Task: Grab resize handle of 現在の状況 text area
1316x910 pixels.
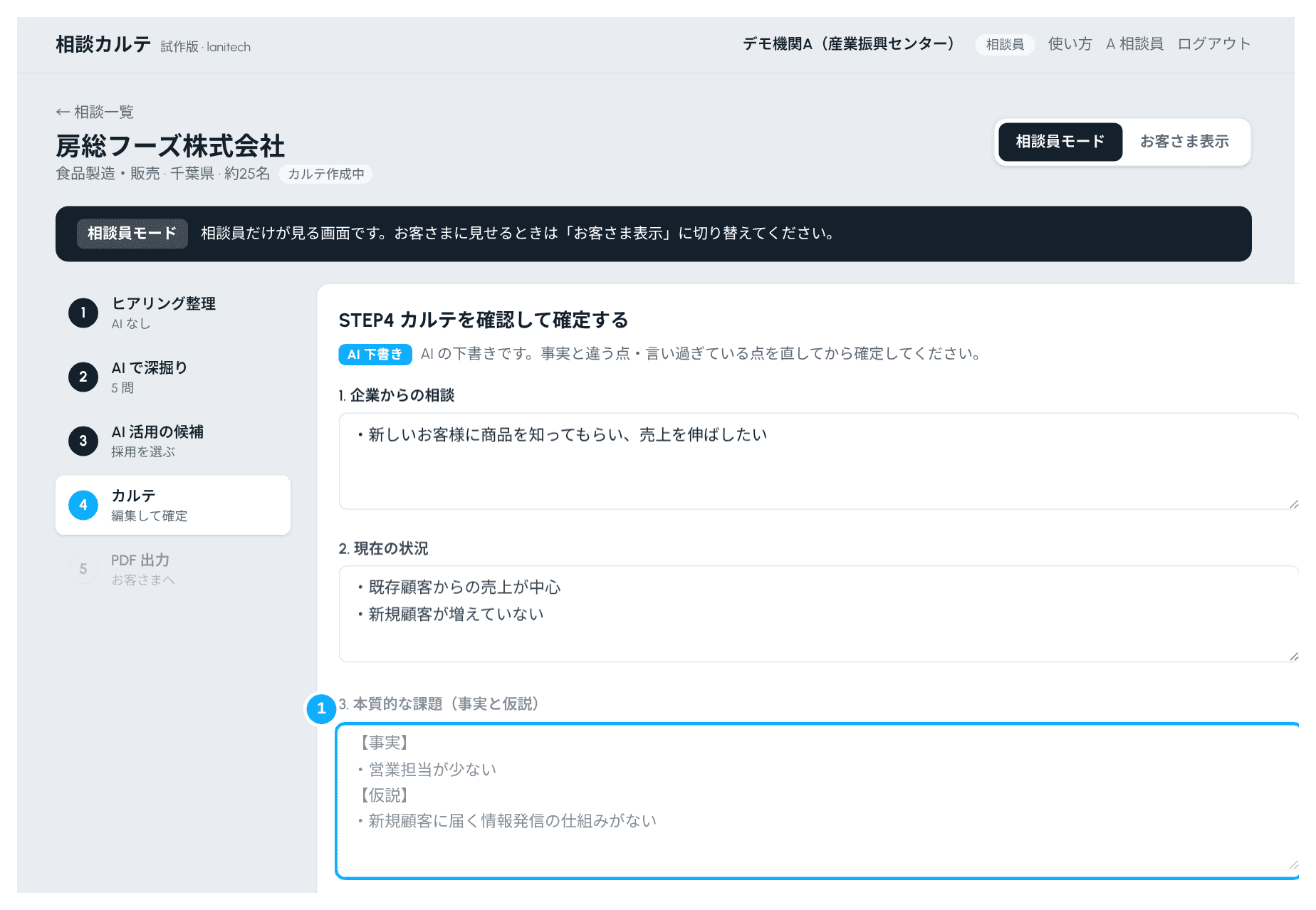Action: tap(1293, 657)
